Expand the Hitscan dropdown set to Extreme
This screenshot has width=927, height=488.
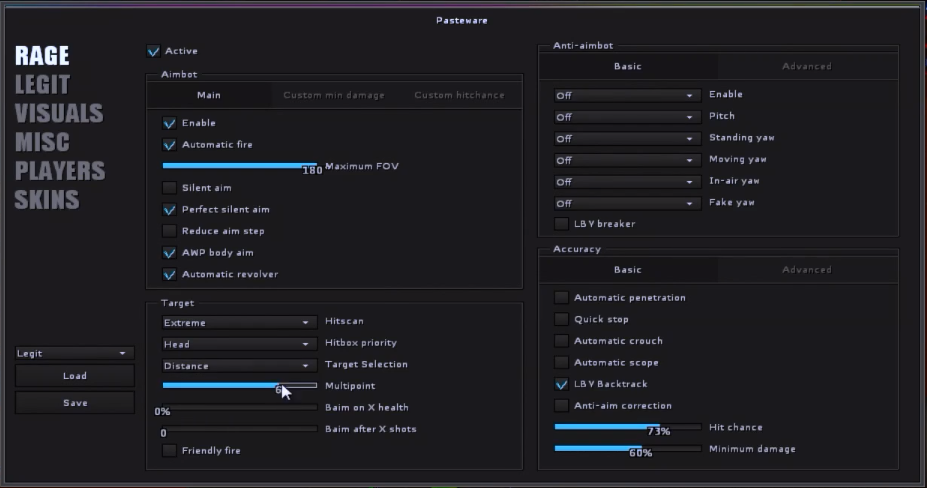(238, 323)
